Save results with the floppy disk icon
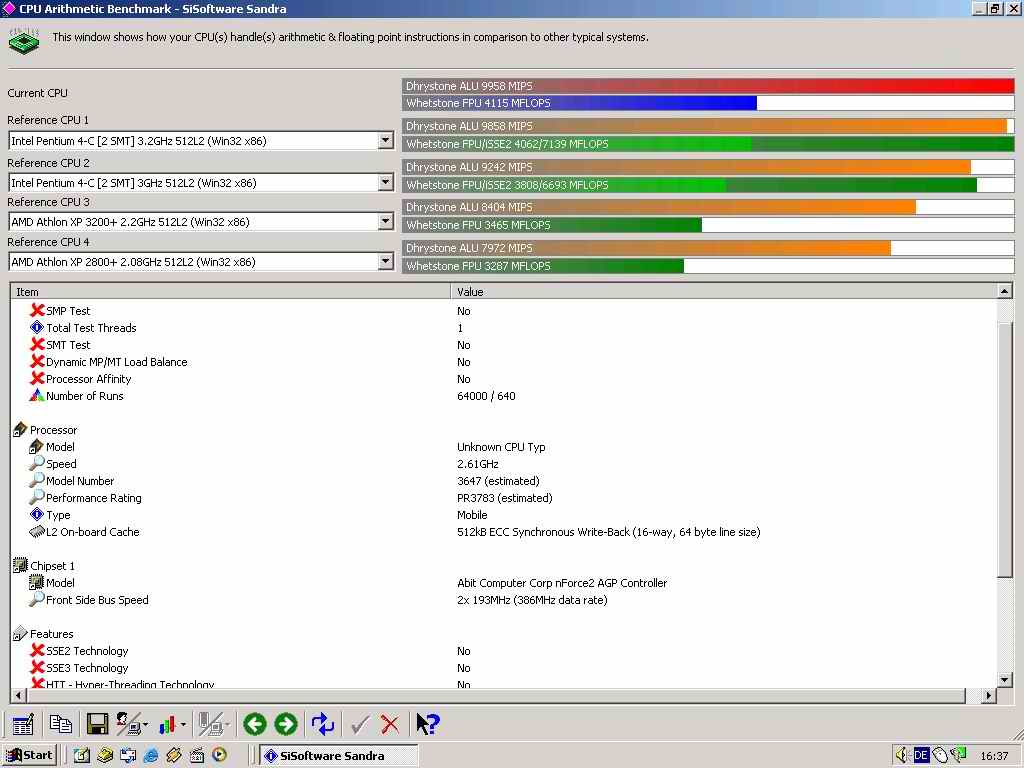The height and width of the screenshot is (768, 1024). click(x=98, y=724)
